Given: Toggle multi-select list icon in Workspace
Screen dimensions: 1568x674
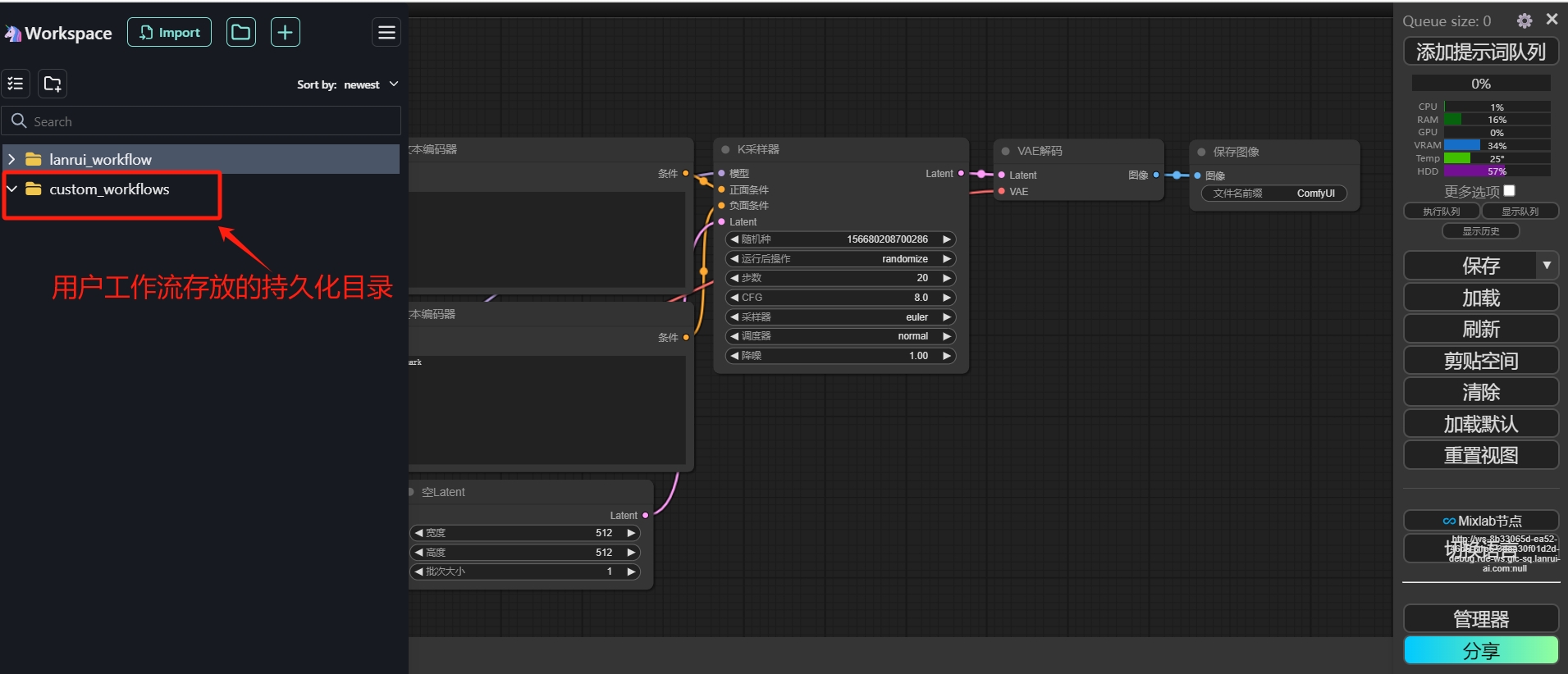Looking at the screenshot, I should pyautogui.click(x=16, y=84).
